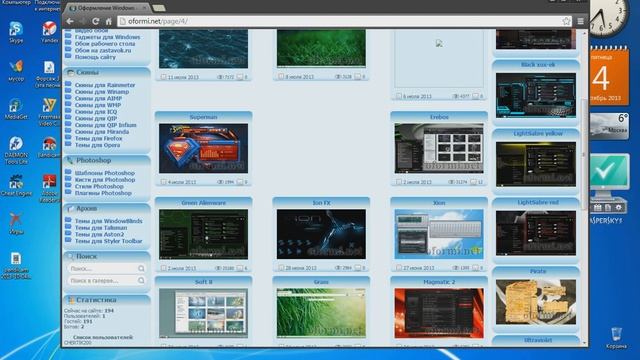The height and width of the screenshot is (360, 640).
Task: Click the magnifier in Поиск... field
Action: tap(141, 268)
